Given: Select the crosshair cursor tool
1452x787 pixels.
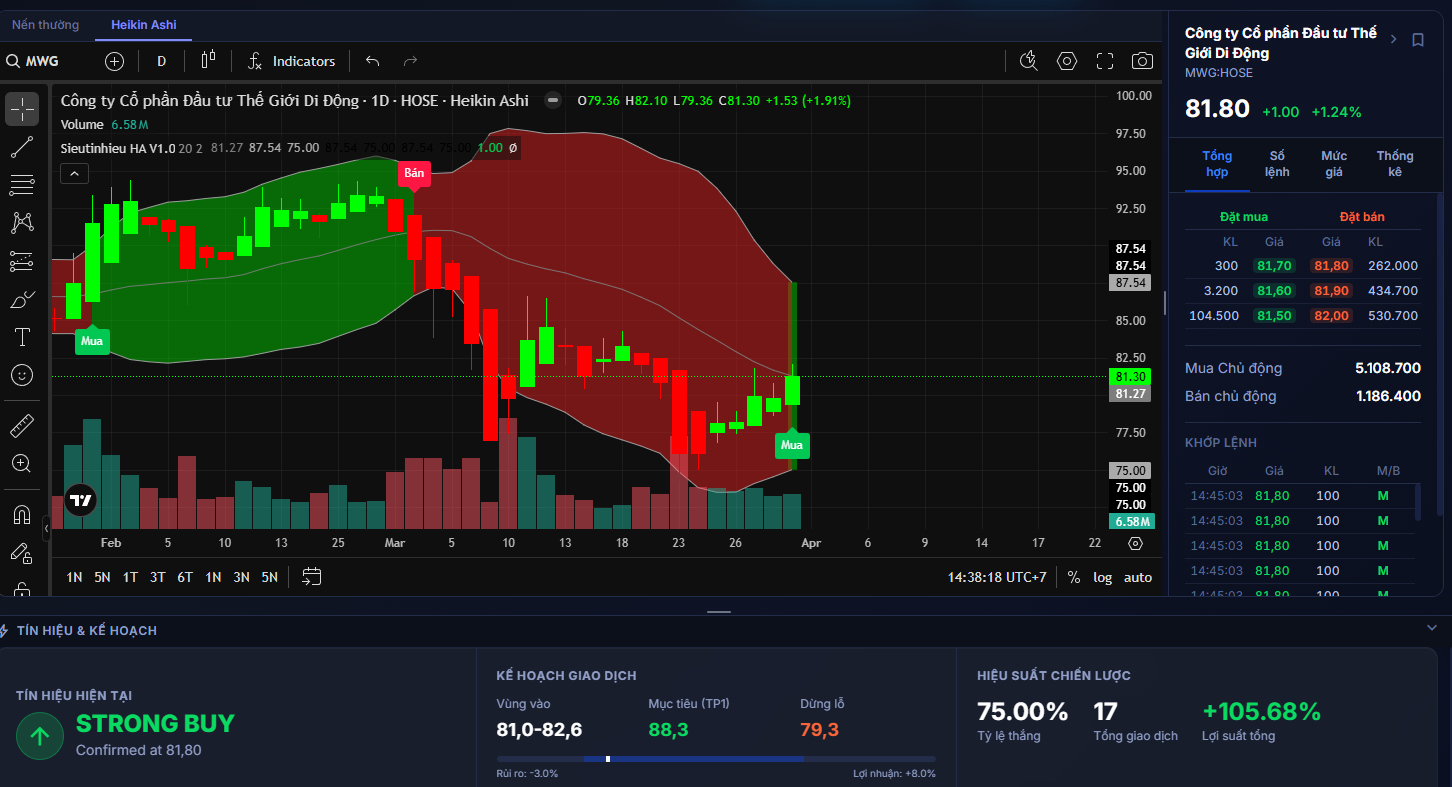Looking at the screenshot, I should pyautogui.click(x=22, y=109).
